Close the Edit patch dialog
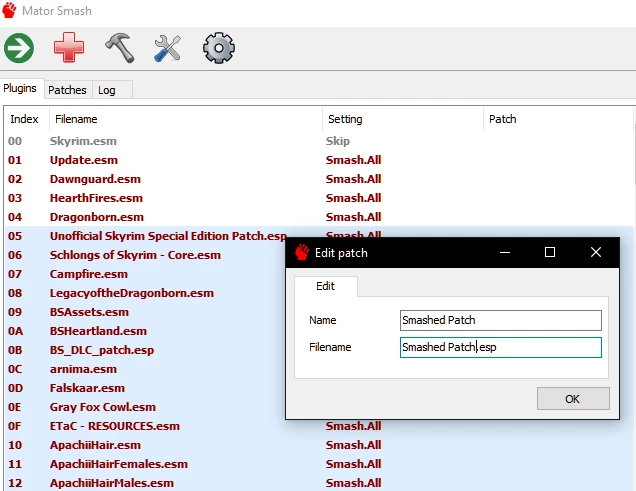This screenshot has height=491, width=636. point(596,253)
